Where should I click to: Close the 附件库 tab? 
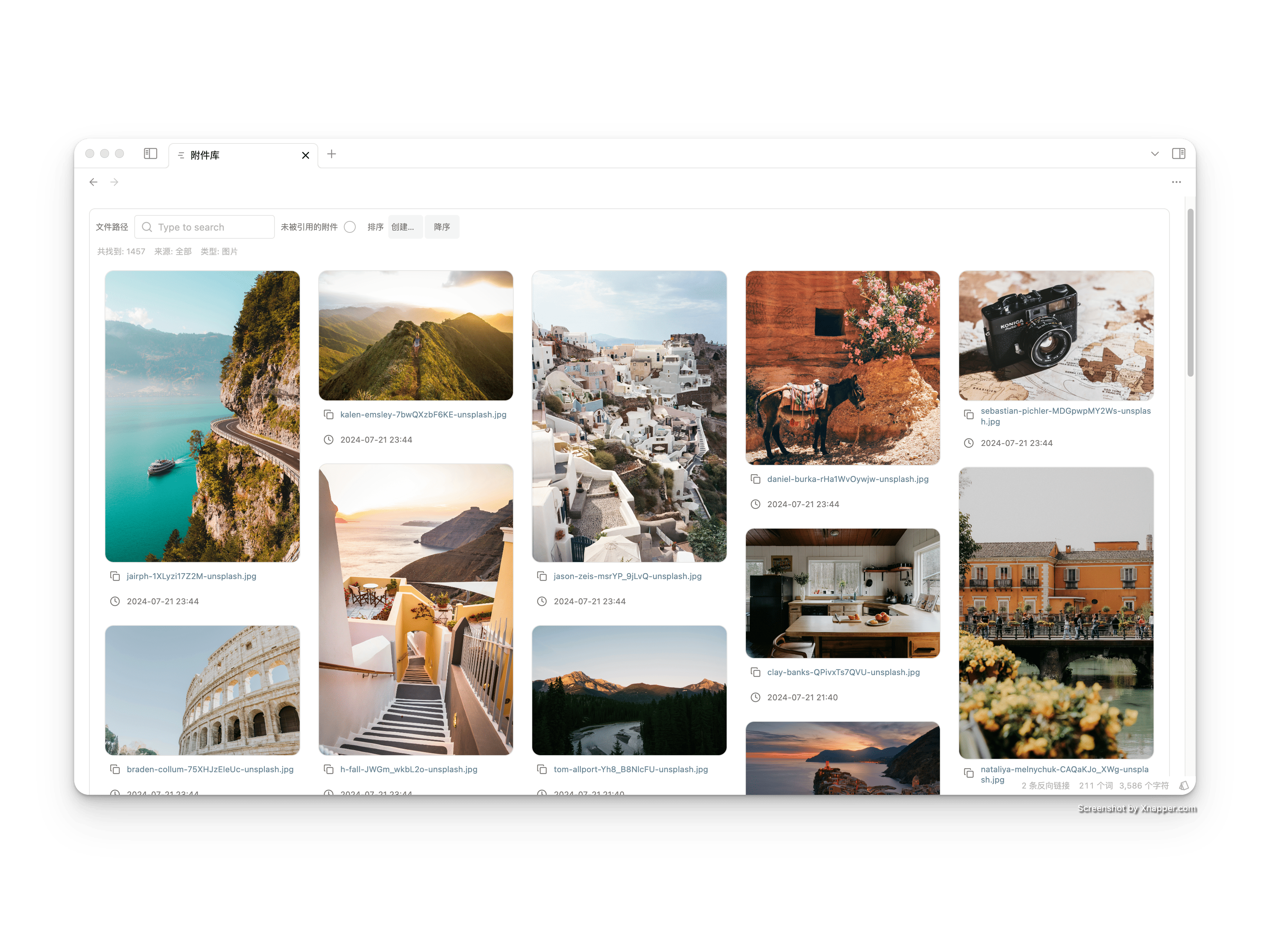pyautogui.click(x=305, y=155)
